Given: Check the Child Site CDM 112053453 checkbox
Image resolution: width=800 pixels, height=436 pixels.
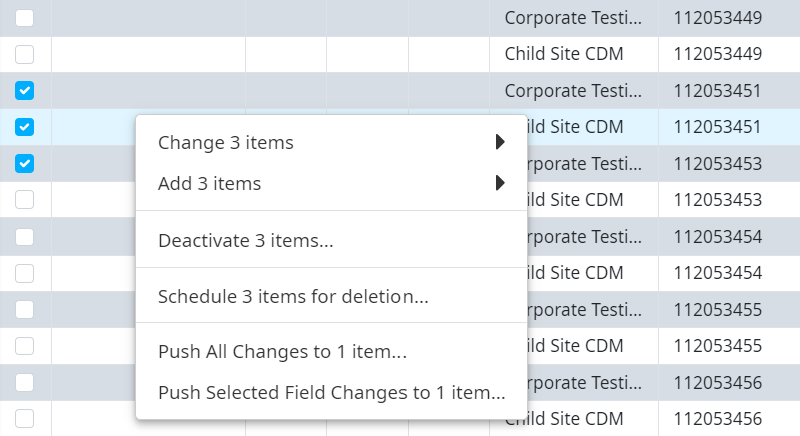Looking at the screenshot, I should coord(25,200).
